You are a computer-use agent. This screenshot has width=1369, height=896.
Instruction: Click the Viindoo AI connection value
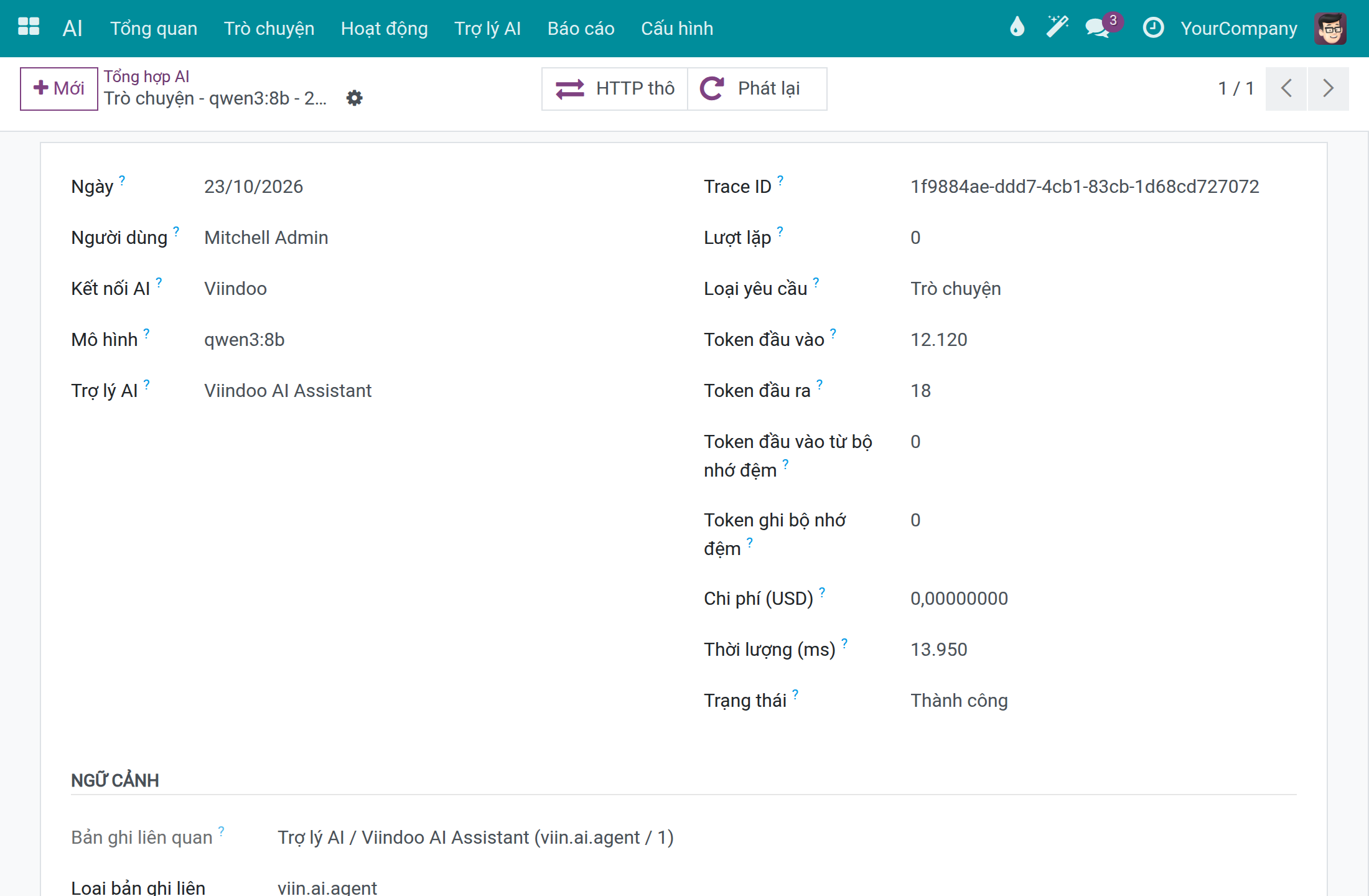235,288
